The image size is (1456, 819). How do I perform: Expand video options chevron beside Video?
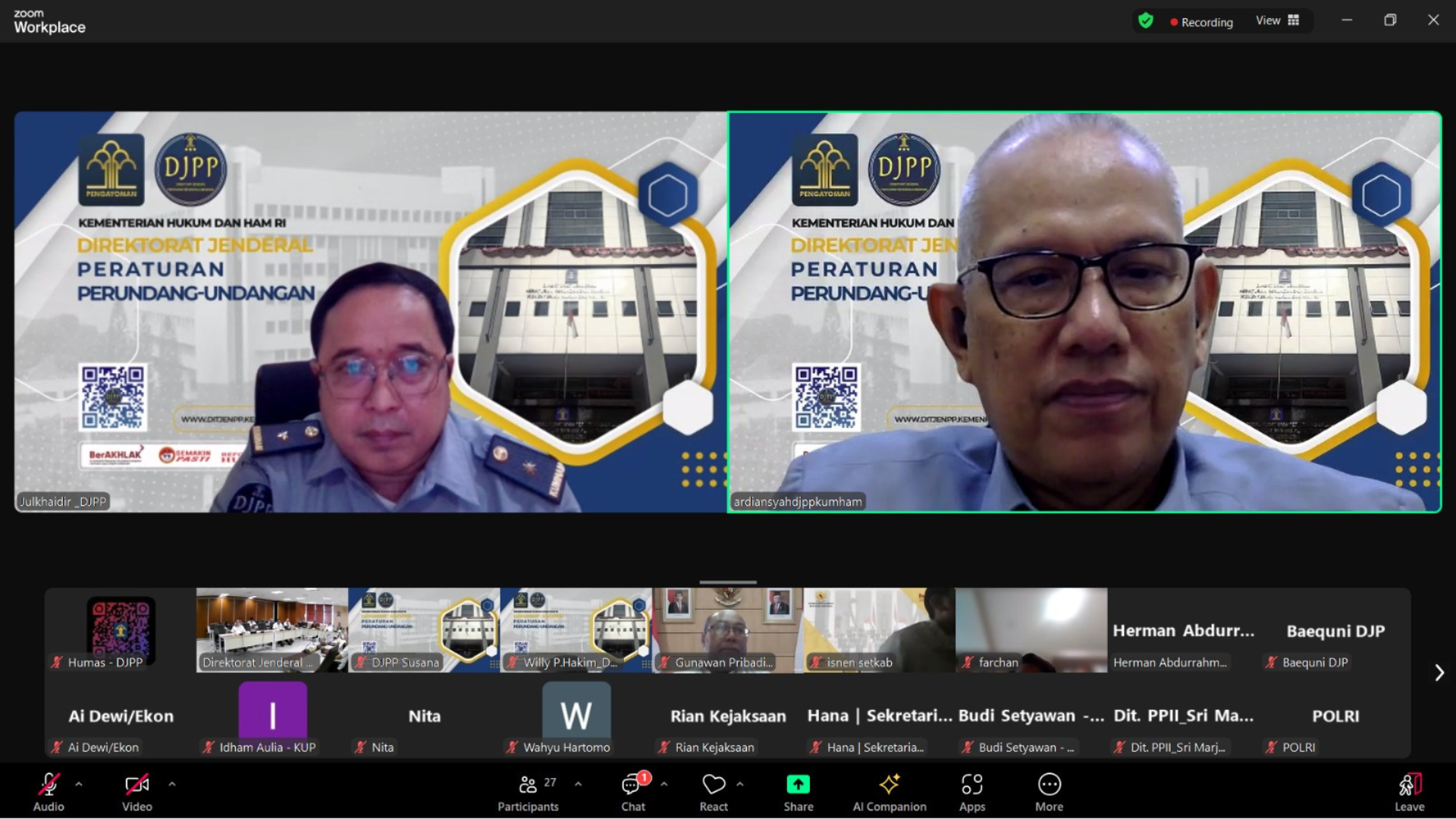[x=172, y=784]
